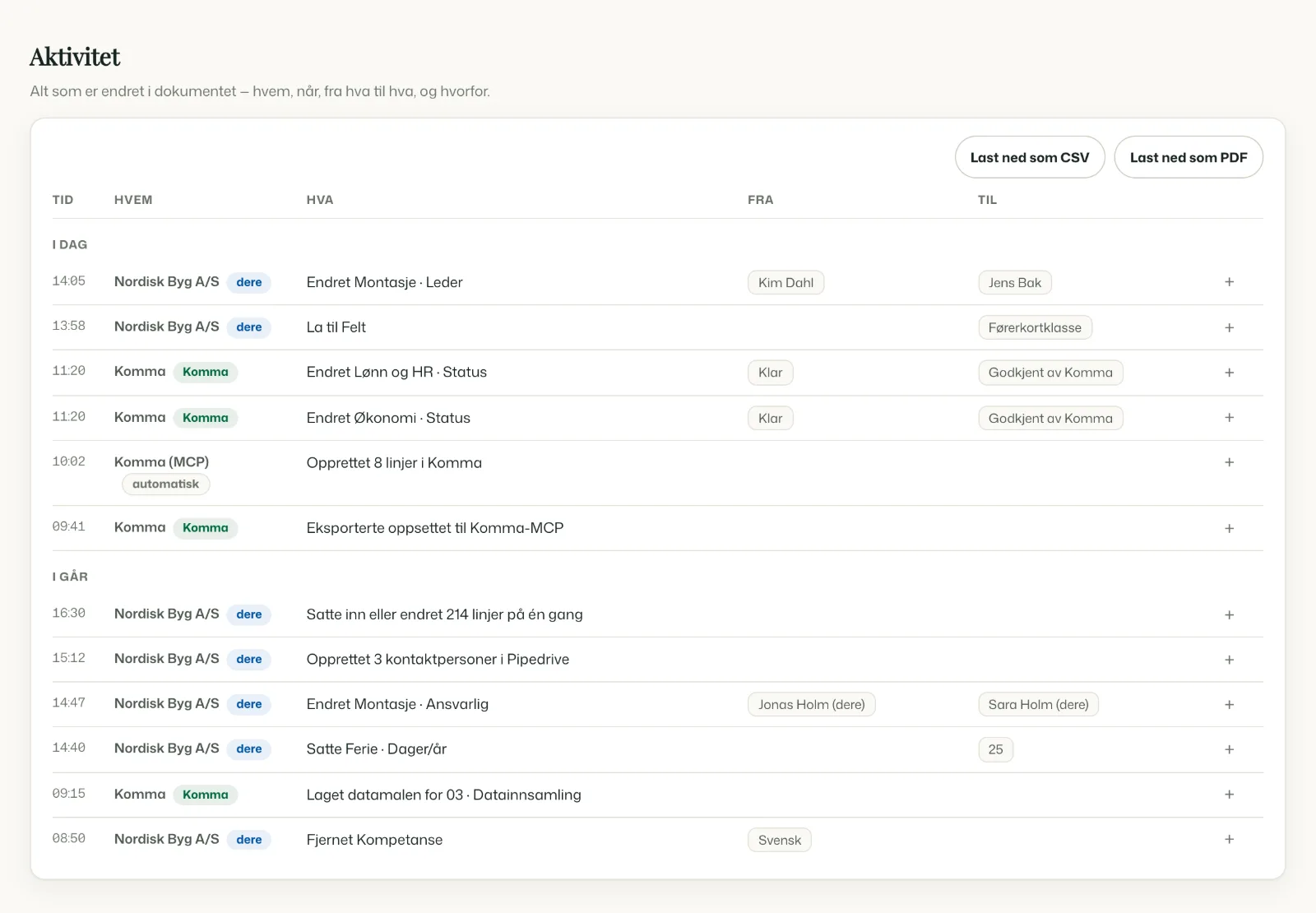This screenshot has width=1316, height=913.
Task: Click the I GÅR section label
Action: [70, 577]
